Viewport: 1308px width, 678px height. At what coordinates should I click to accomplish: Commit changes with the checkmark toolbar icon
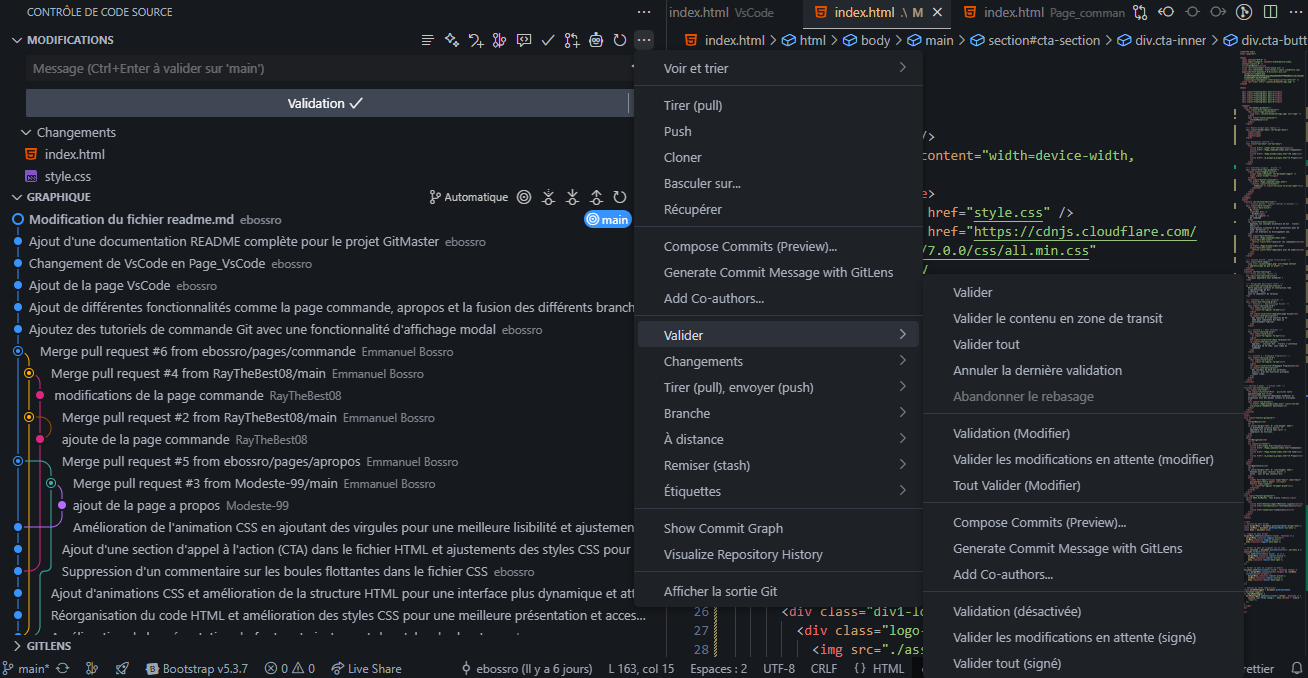pyautogui.click(x=548, y=40)
